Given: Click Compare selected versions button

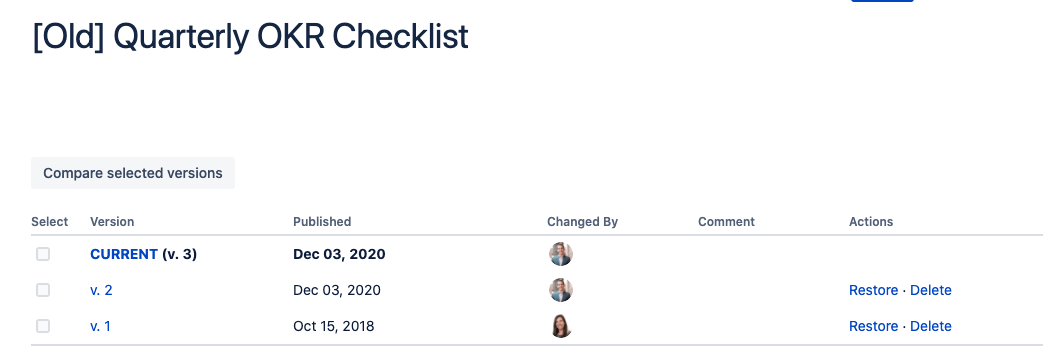Looking at the screenshot, I should click(133, 173).
